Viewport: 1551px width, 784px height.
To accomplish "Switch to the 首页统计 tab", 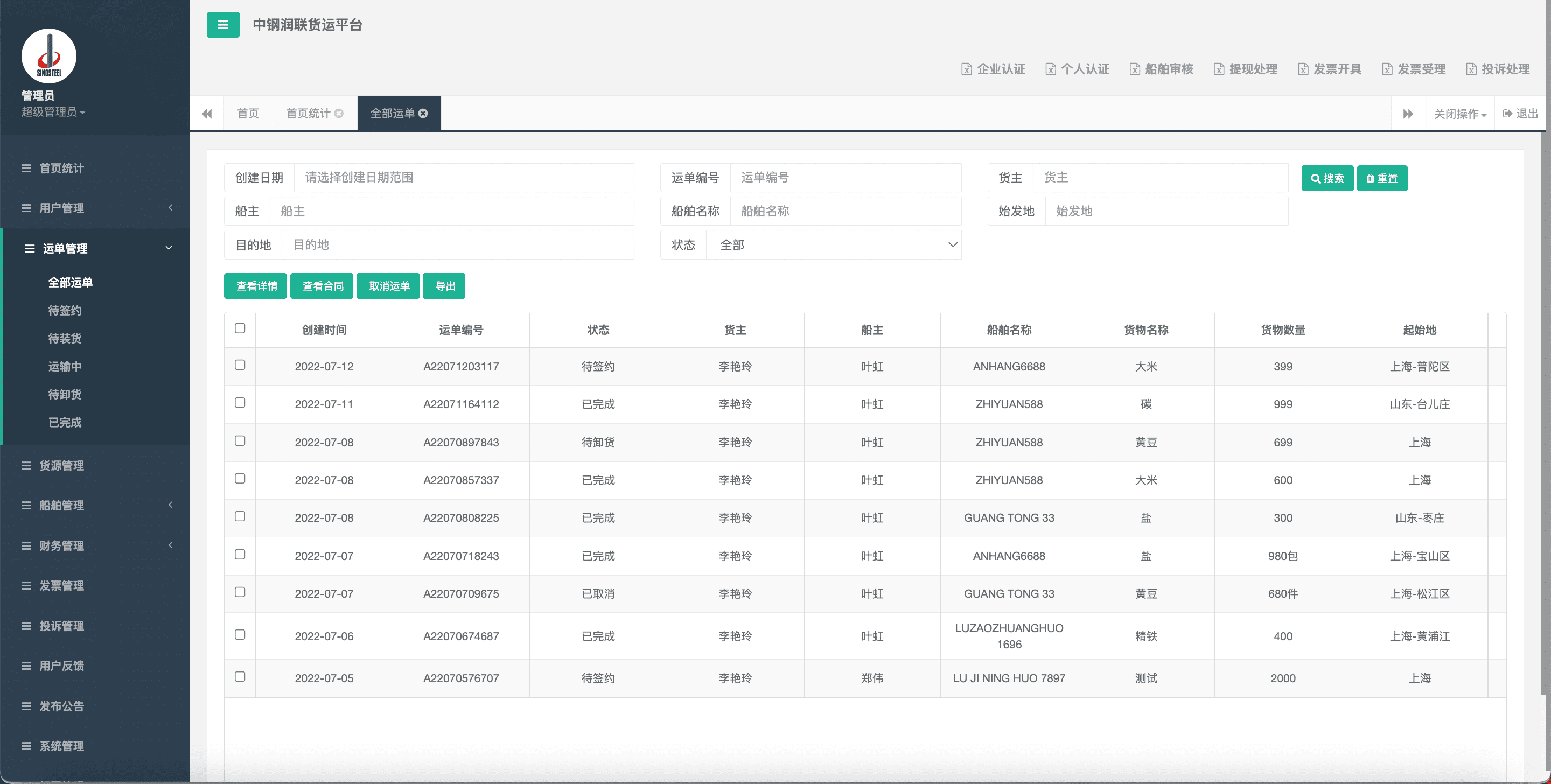I will (x=308, y=113).
